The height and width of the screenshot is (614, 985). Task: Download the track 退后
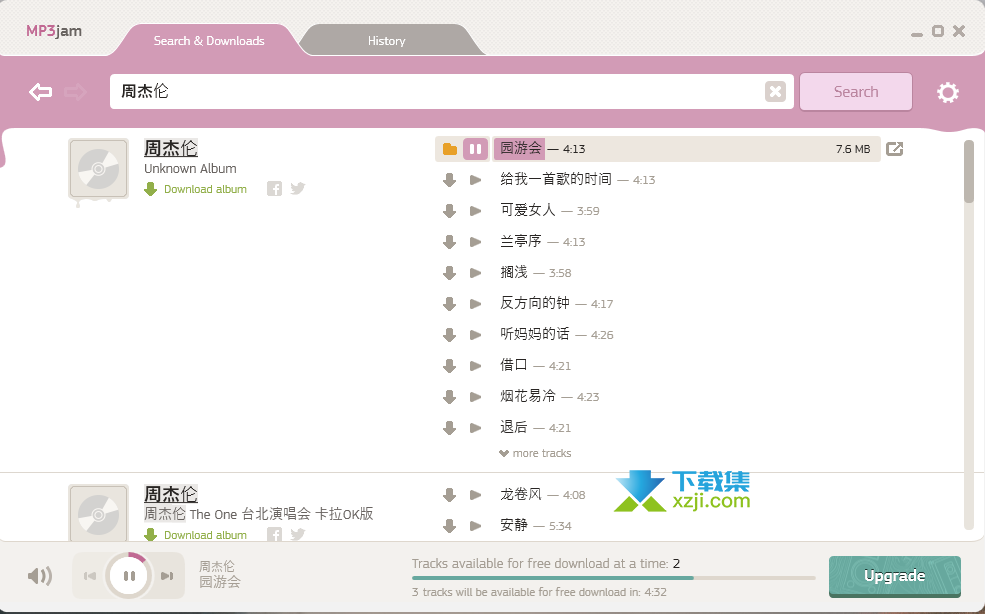tap(449, 429)
